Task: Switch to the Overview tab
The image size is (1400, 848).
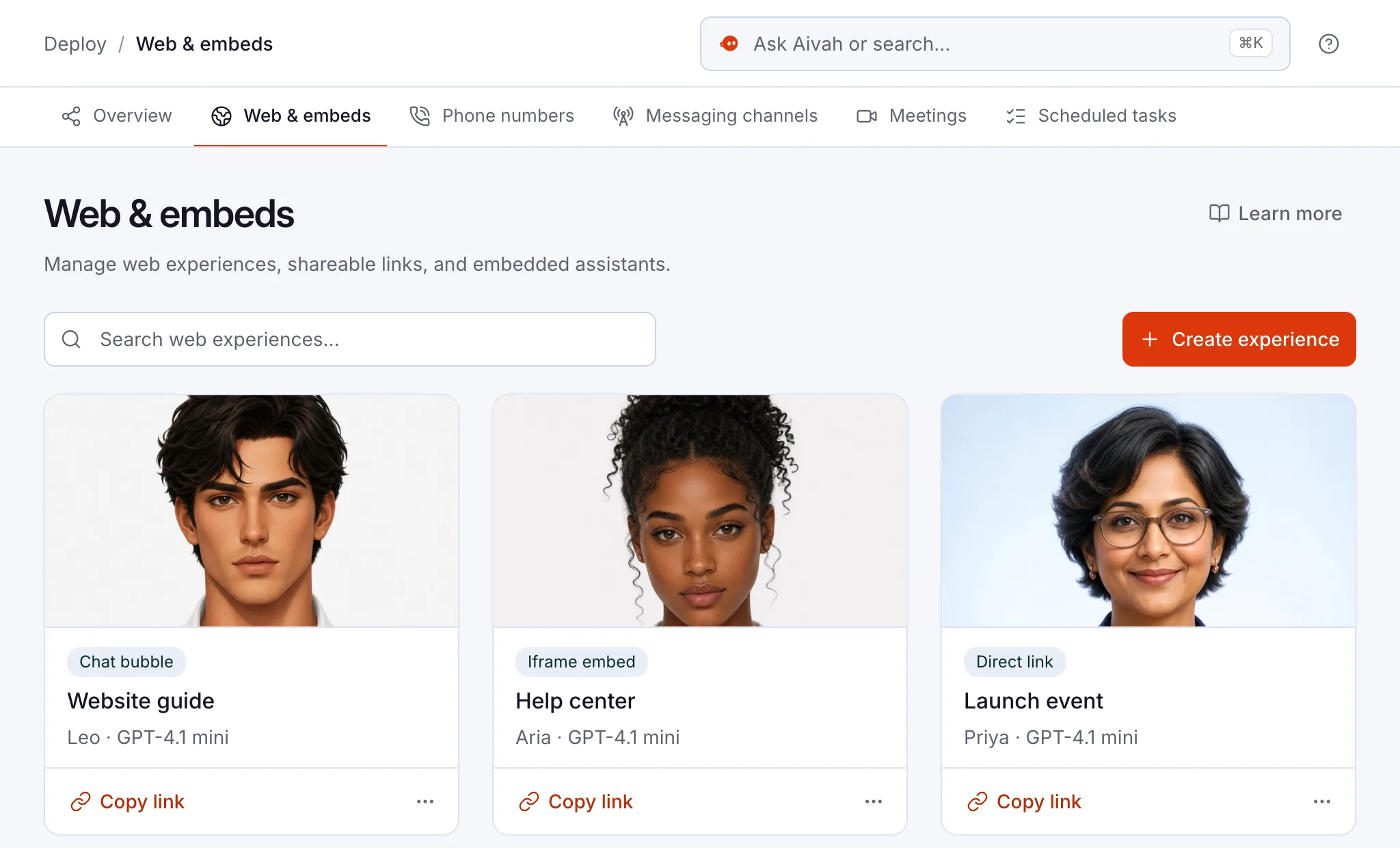Action: click(x=117, y=116)
